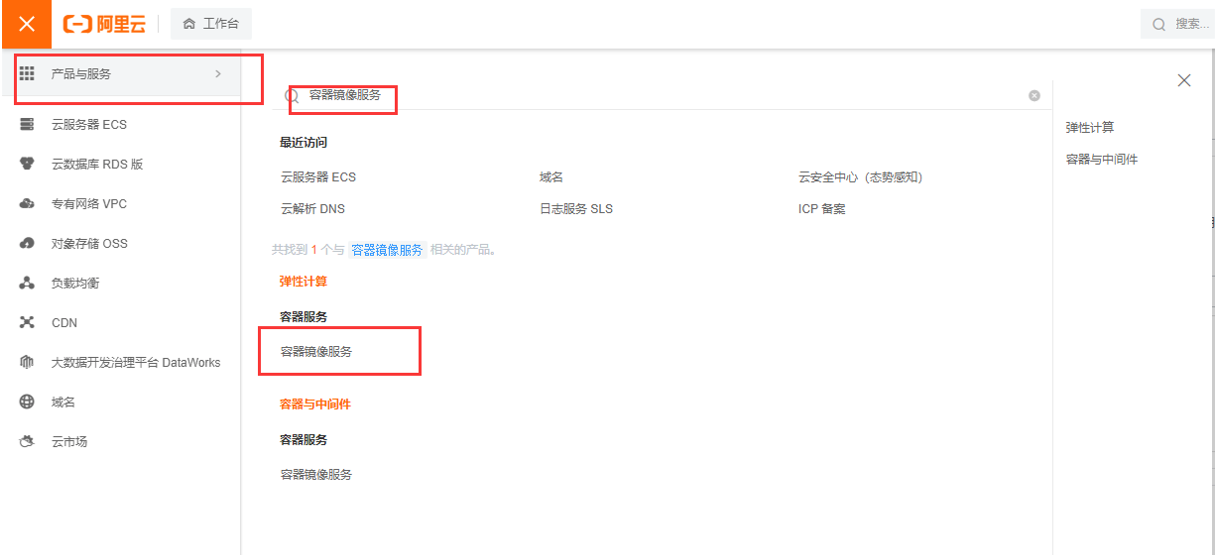Open 容器镜像服务 under 弹性计算

pyautogui.click(x=316, y=352)
